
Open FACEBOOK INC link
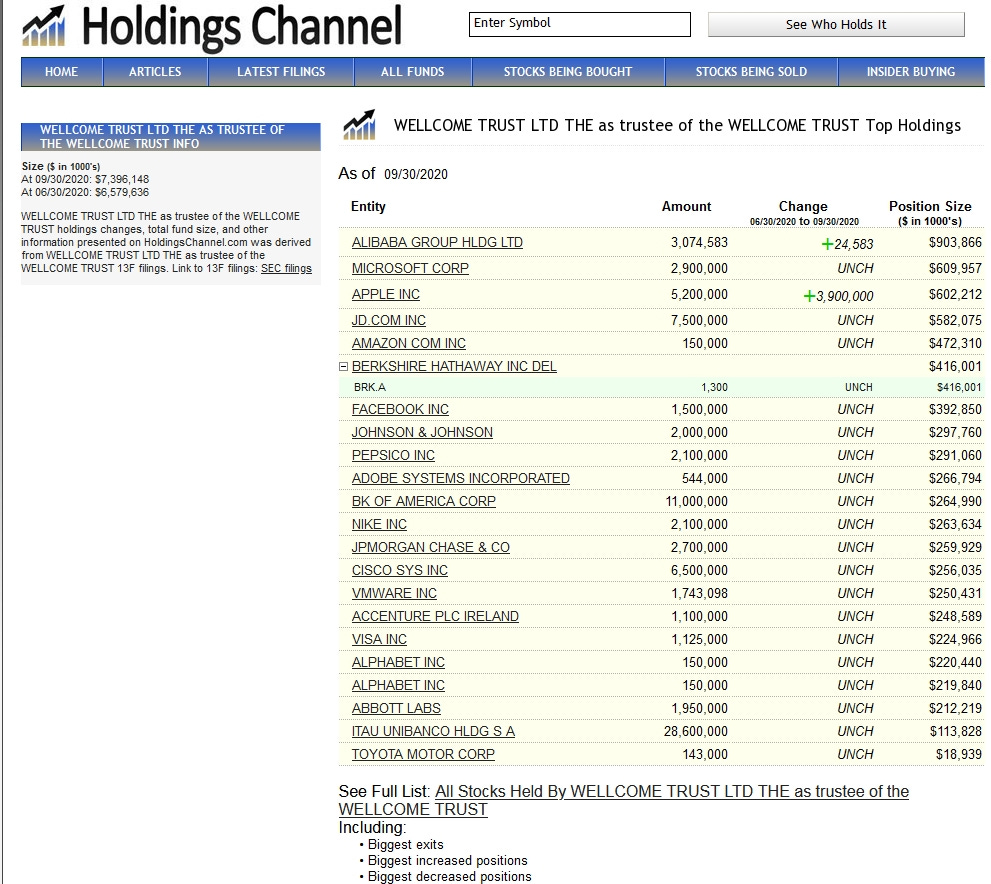pyautogui.click(x=400, y=409)
